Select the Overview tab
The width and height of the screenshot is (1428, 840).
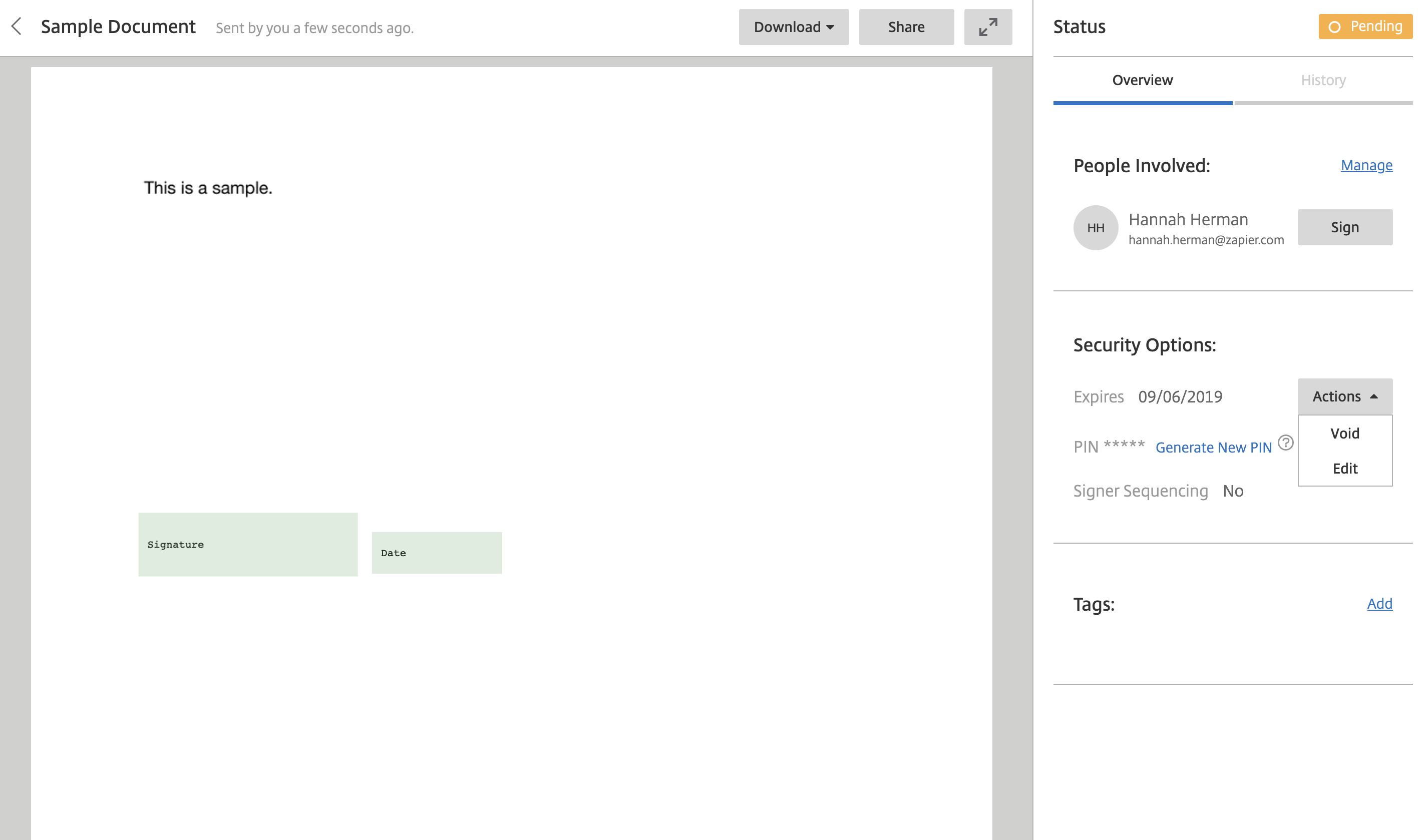(x=1142, y=81)
